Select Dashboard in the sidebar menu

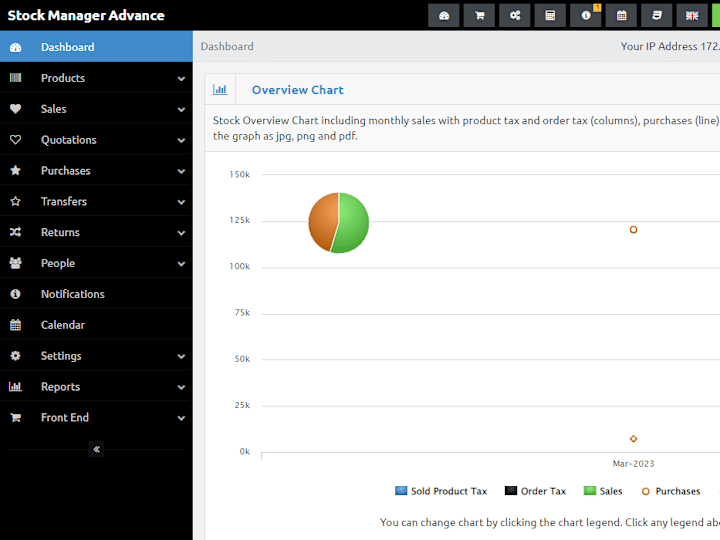96,46
